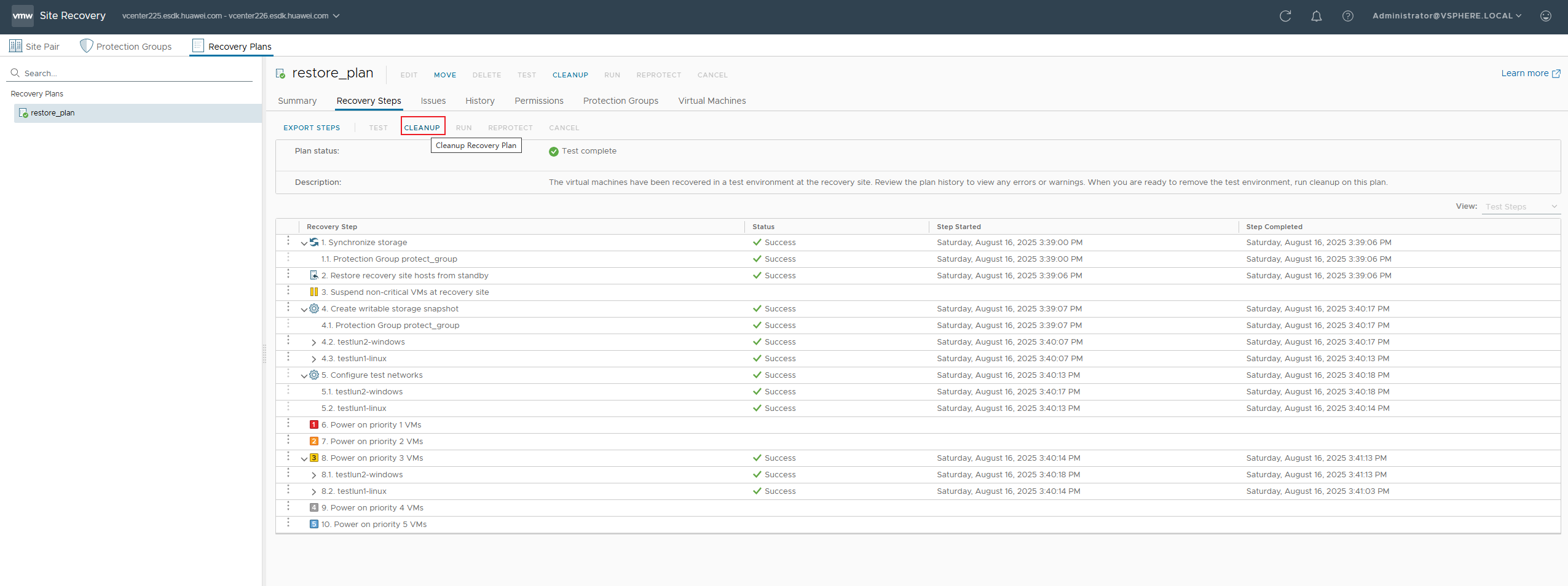This screenshot has width=1568, height=586.
Task: Open row menu for Power on priority 1 VMs
Action: pos(288,423)
